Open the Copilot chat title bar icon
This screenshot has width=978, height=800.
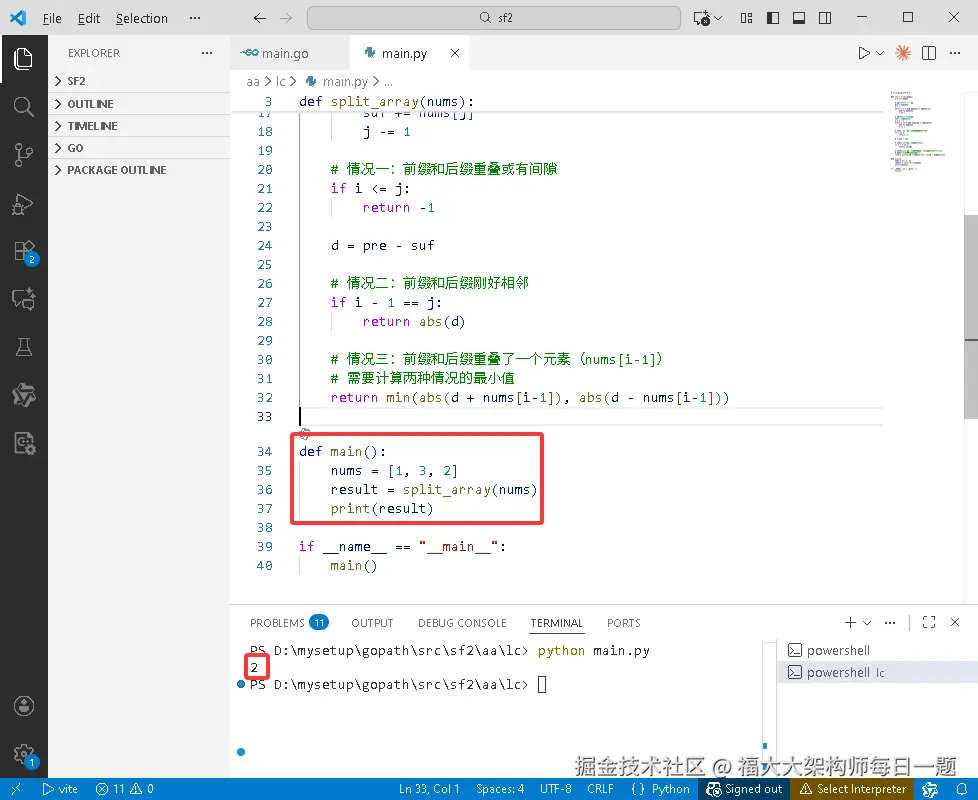[702, 18]
